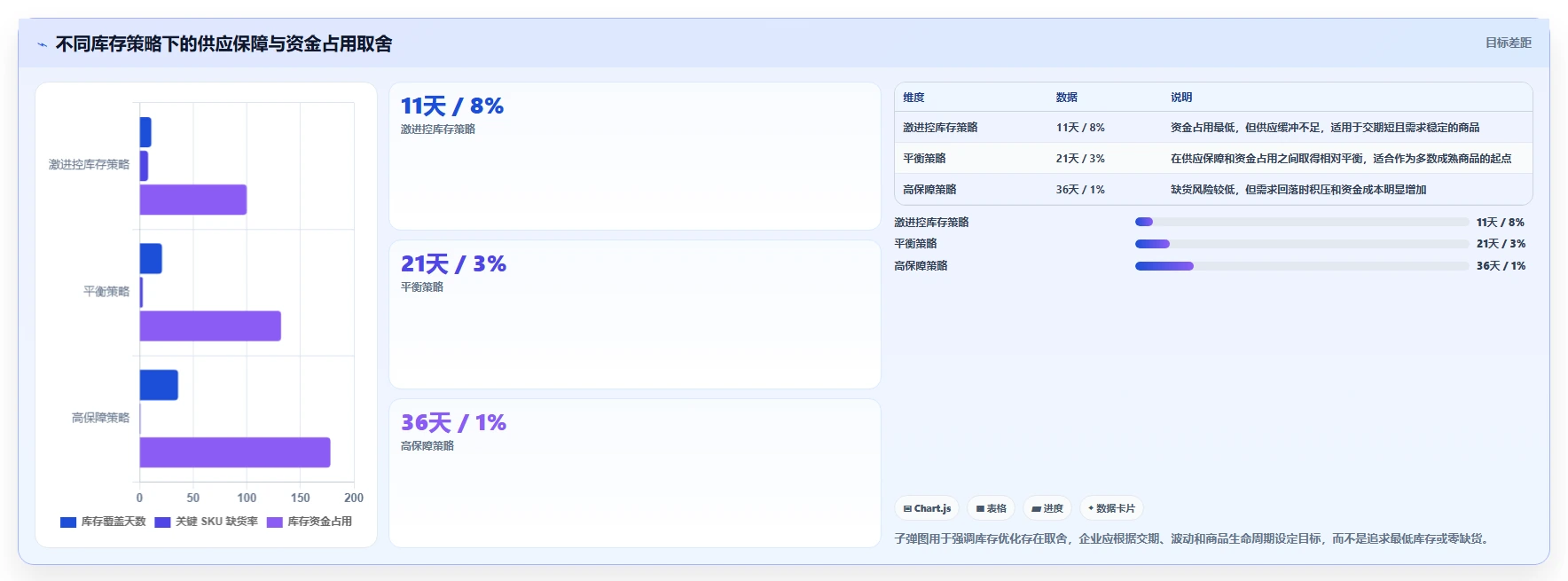The image size is (1568, 581).
Task: Click the 目标差距 label in the header
Action: [x=1508, y=43]
